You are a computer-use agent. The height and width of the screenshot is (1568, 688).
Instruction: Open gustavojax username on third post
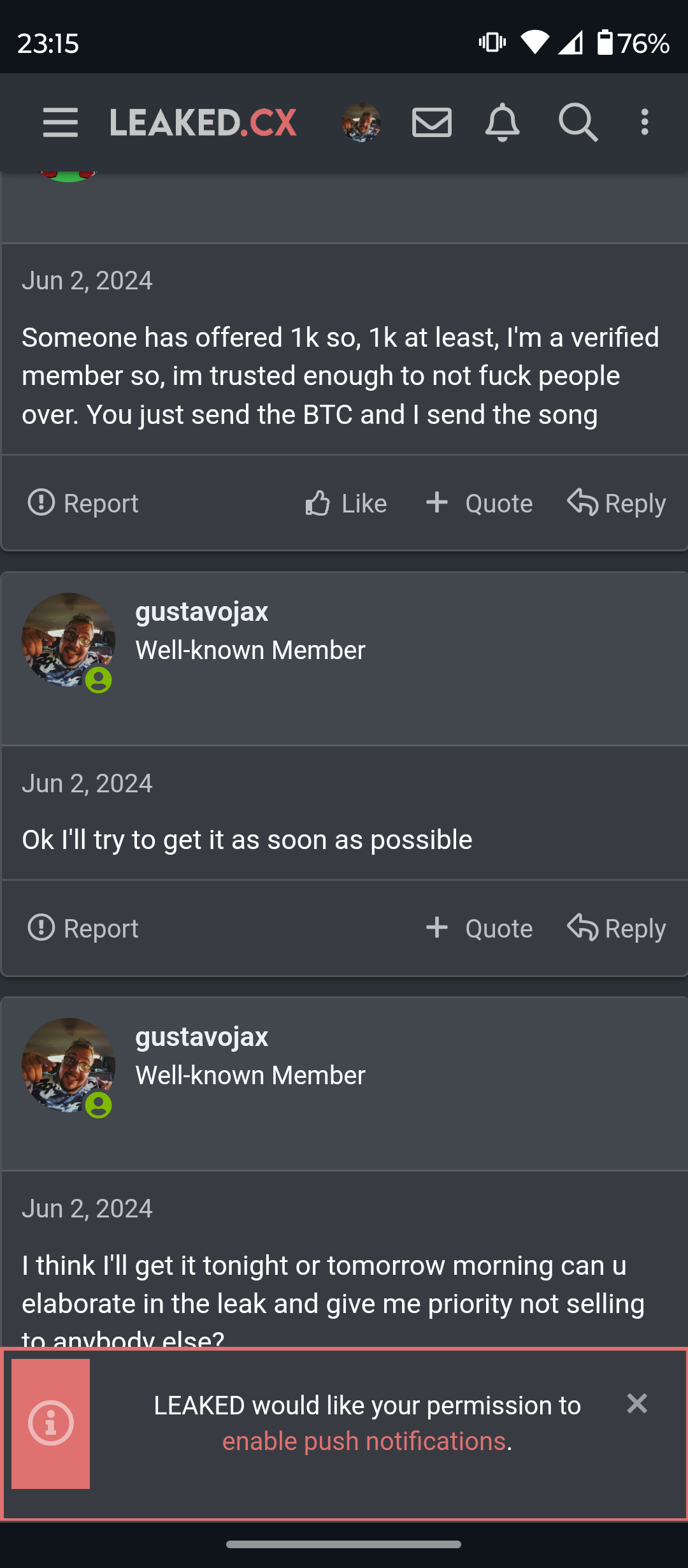(202, 1037)
